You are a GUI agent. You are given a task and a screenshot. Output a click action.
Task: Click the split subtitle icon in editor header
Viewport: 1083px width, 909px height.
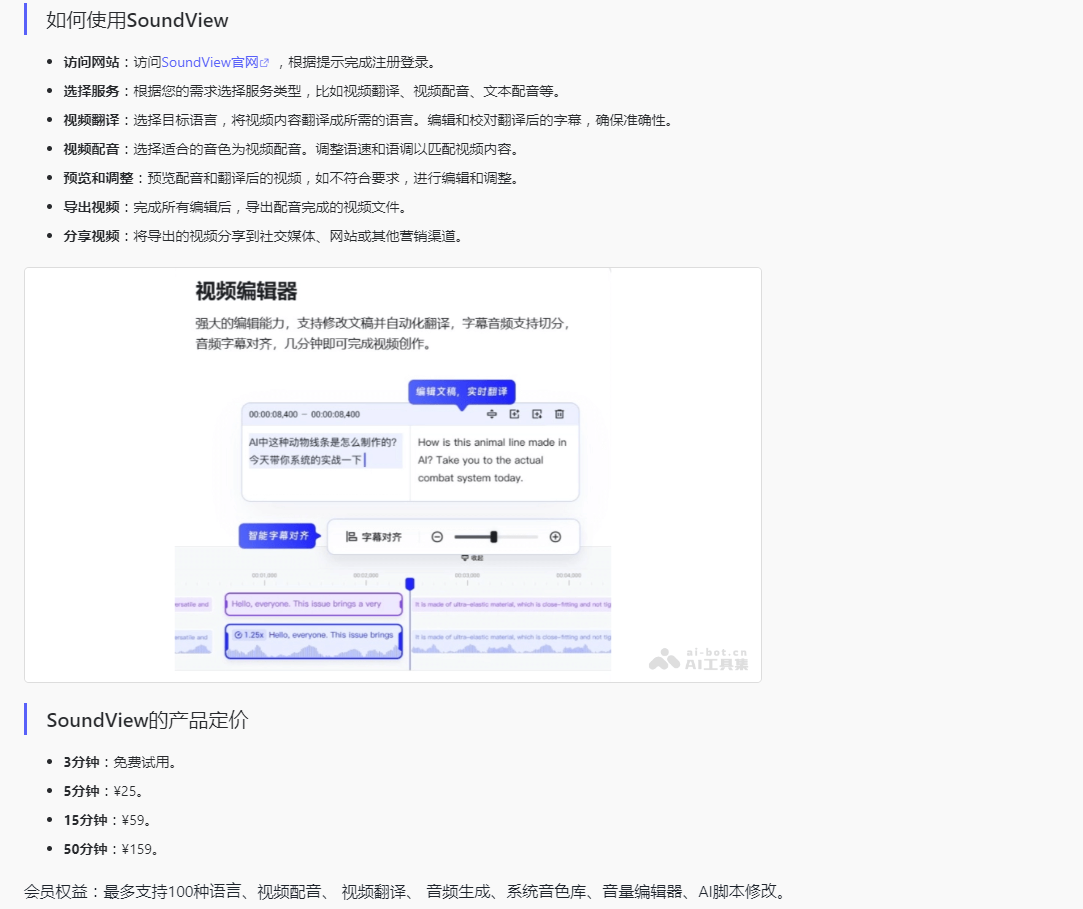[x=492, y=414]
